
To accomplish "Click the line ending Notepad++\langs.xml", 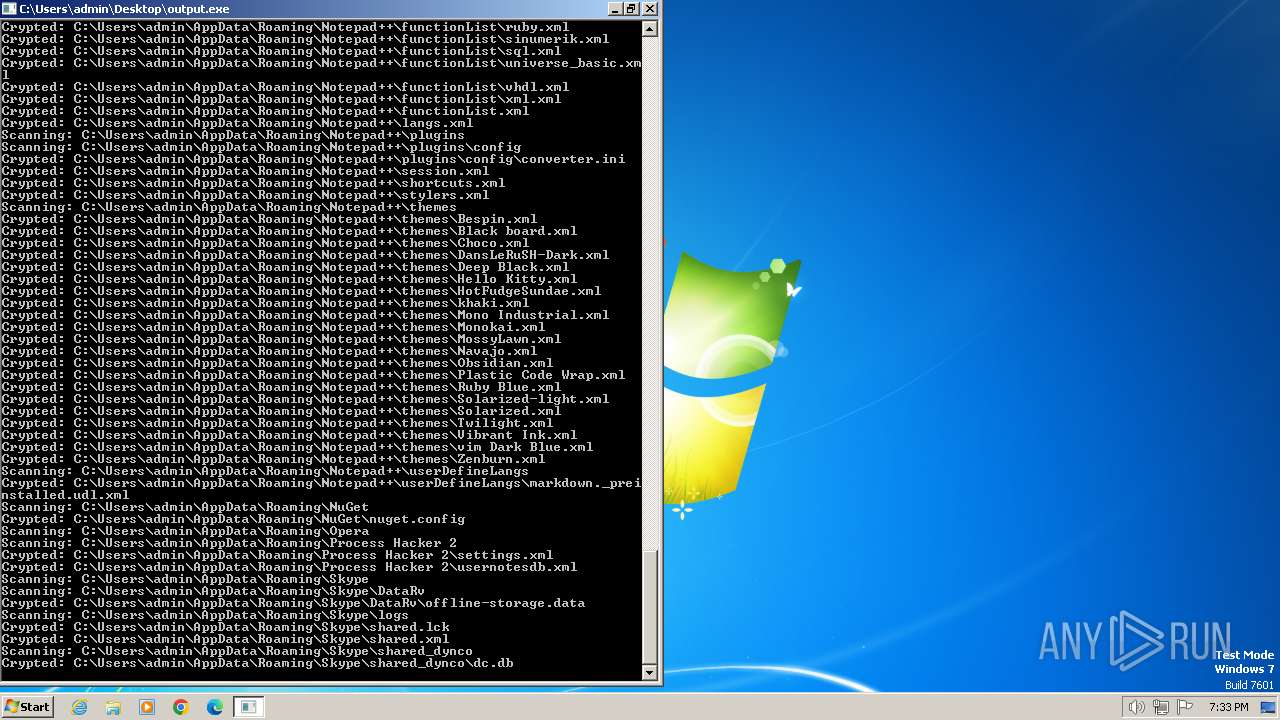I will pyautogui.click(x=237, y=123).
